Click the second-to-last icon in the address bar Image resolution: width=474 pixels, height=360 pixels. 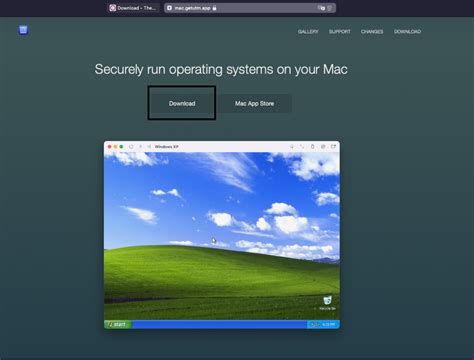pyautogui.click(x=322, y=8)
